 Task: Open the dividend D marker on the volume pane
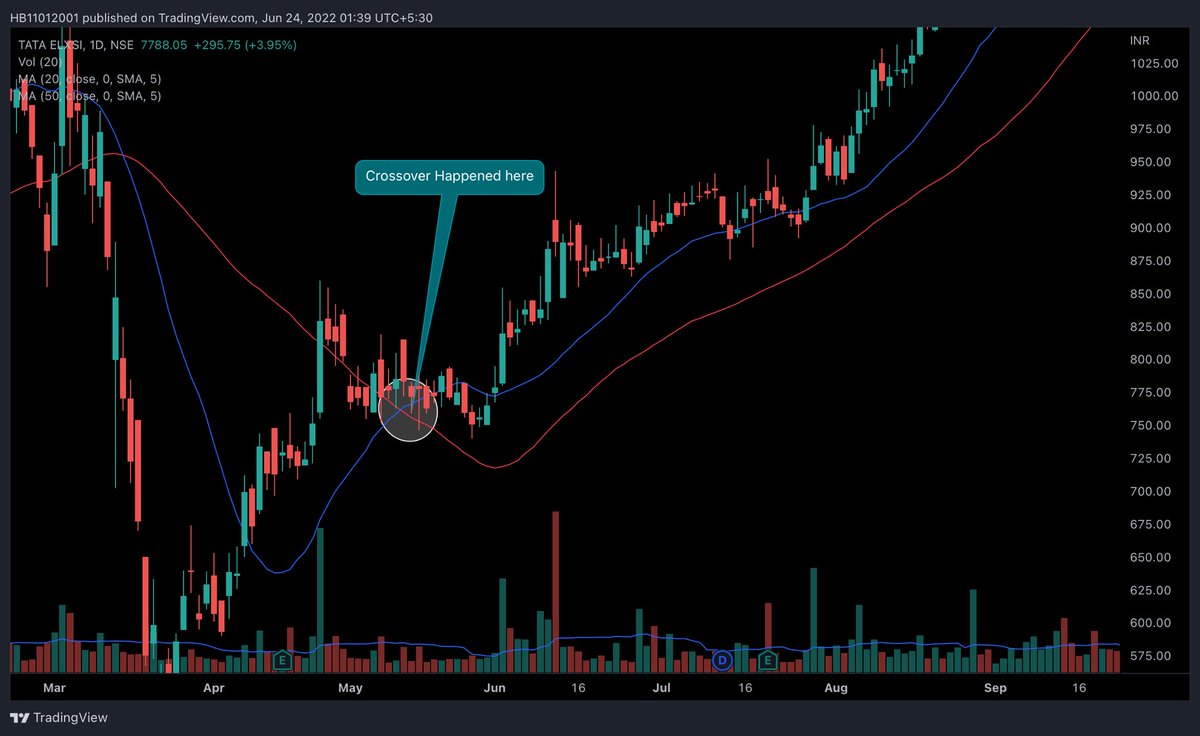click(x=722, y=661)
